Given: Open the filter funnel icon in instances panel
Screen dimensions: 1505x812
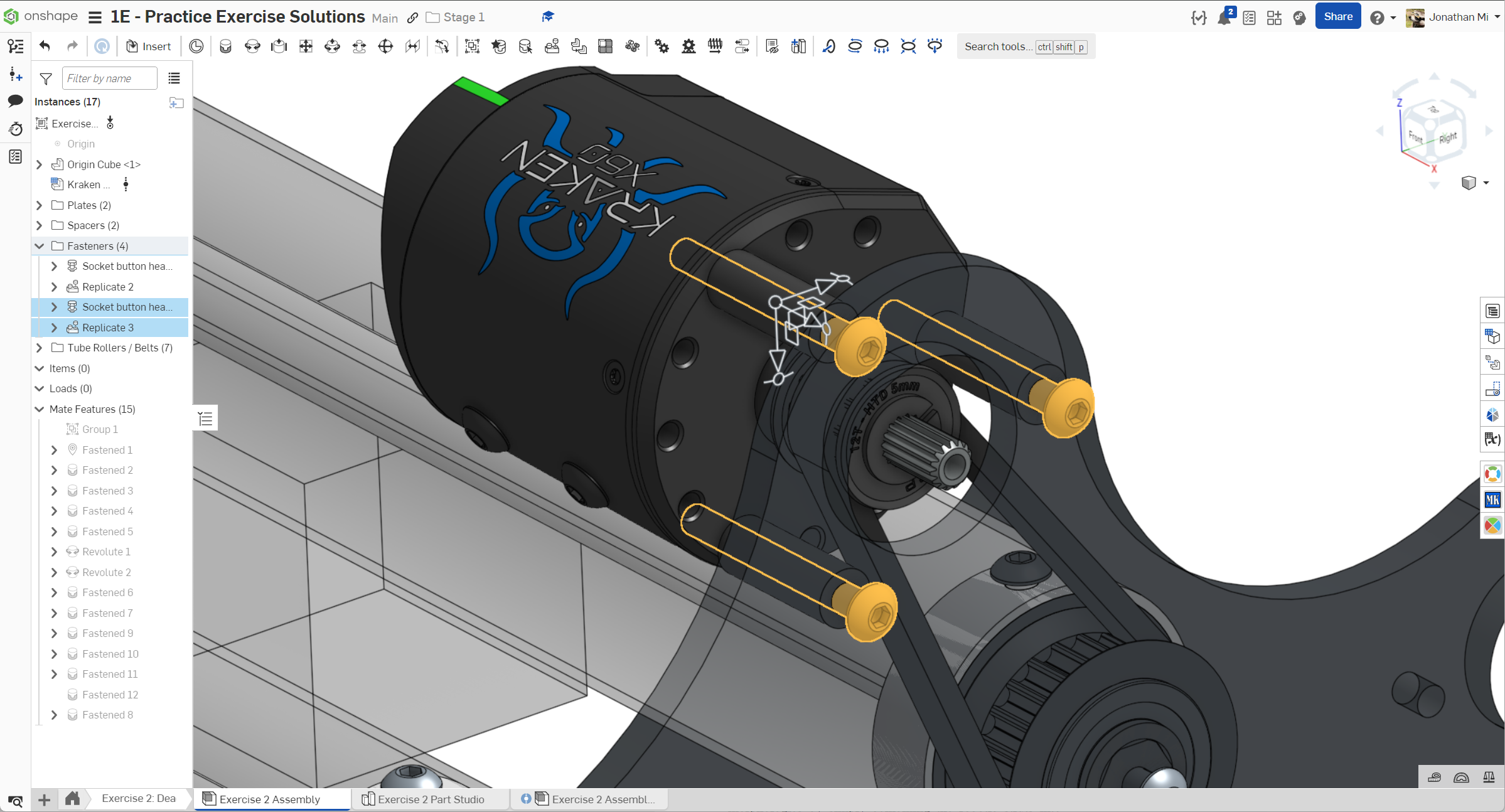Looking at the screenshot, I should point(46,78).
